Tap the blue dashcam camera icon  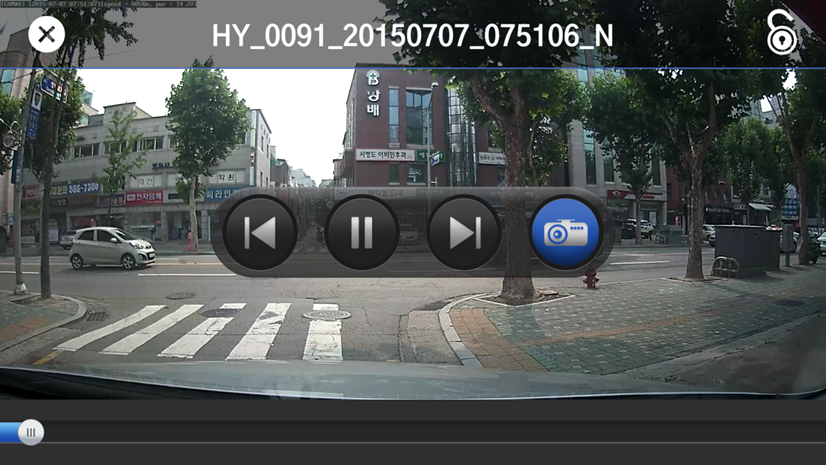(x=566, y=232)
